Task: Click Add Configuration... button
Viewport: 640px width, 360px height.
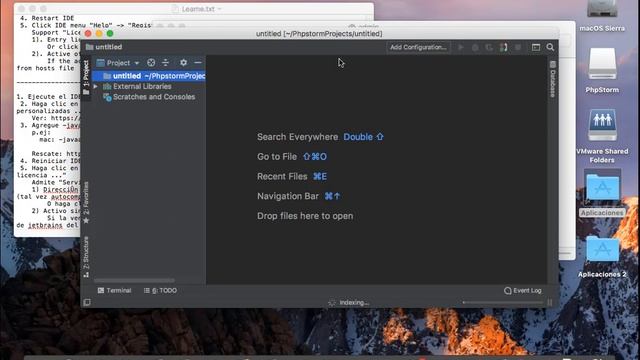Action: (x=418, y=47)
